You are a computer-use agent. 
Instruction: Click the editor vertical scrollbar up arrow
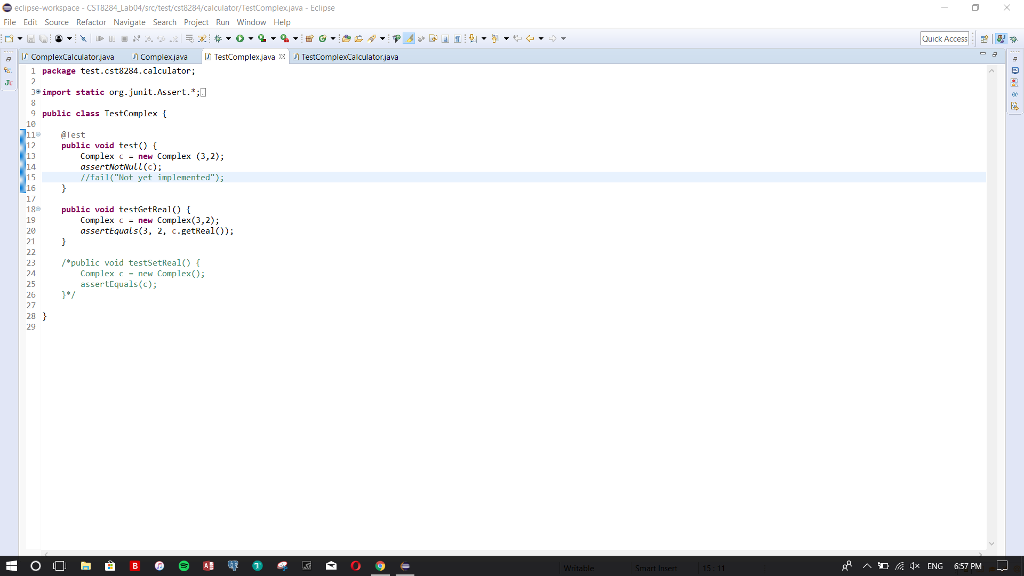(991, 71)
